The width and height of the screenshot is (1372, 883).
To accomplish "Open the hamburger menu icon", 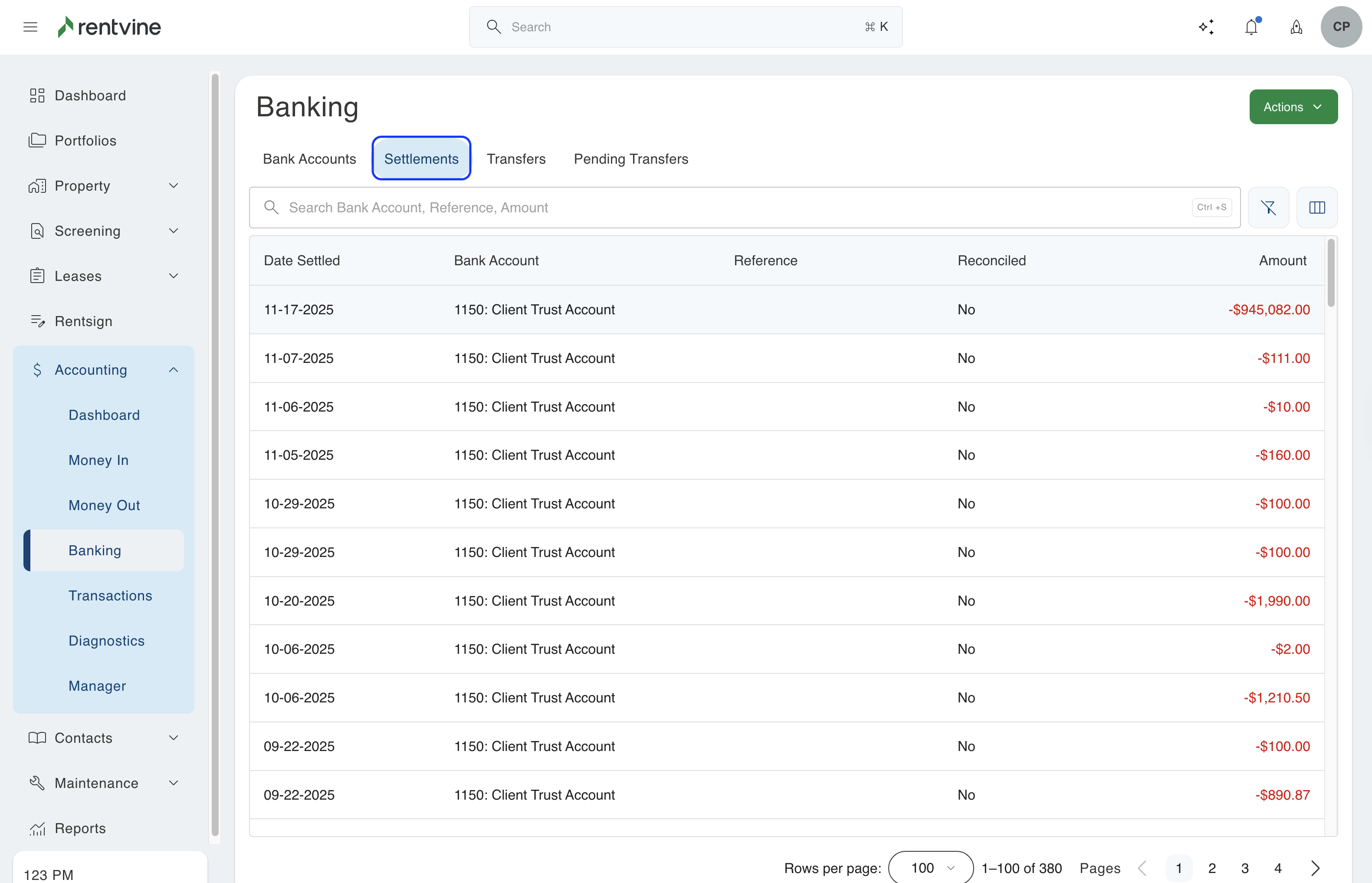I will pyautogui.click(x=30, y=27).
